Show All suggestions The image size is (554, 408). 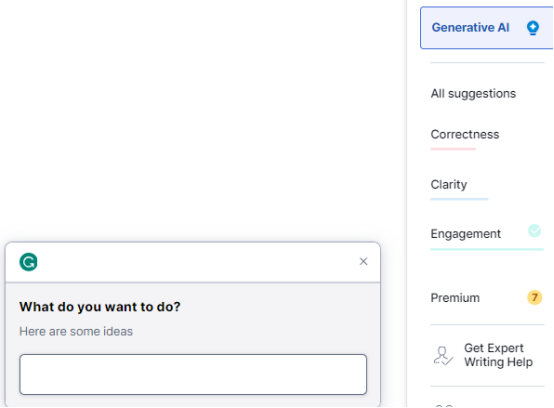[x=473, y=94]
